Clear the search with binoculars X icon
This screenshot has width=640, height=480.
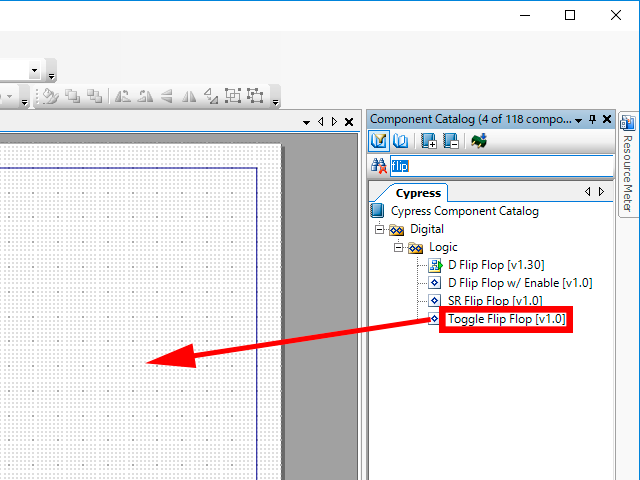coord(379,166)
